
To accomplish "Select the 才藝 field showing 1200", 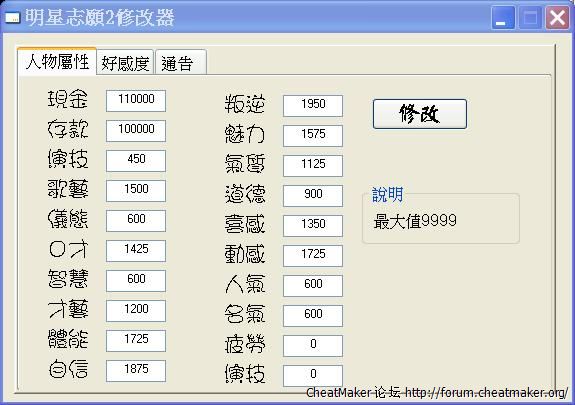I will coord(136,310).
